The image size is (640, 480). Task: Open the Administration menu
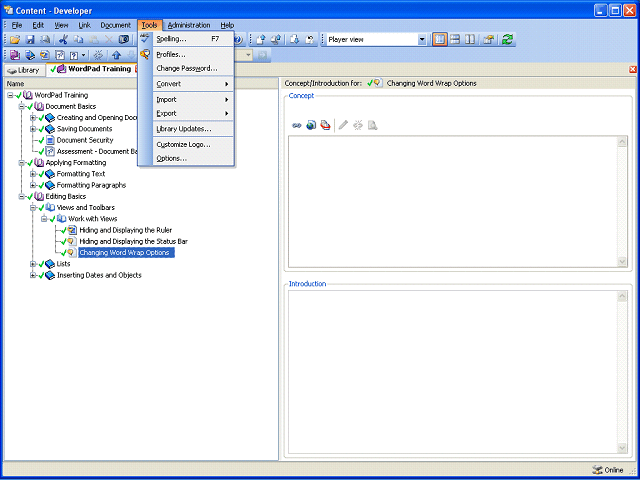[x=189, y=25]
